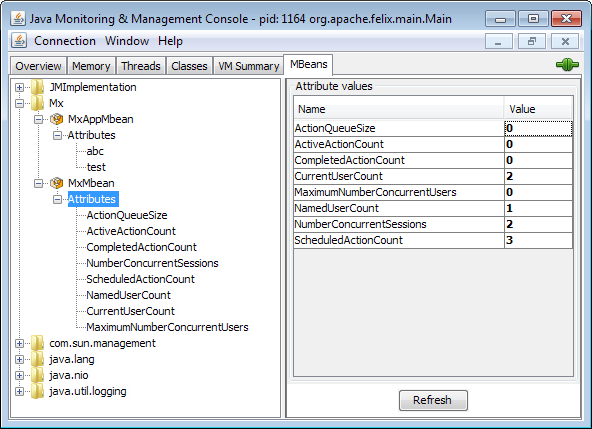Image resolution: width=592 pixels, height=429 pixels.
Task: Select ActiveActionCount in the tree
Action: (x=131, y=231)
